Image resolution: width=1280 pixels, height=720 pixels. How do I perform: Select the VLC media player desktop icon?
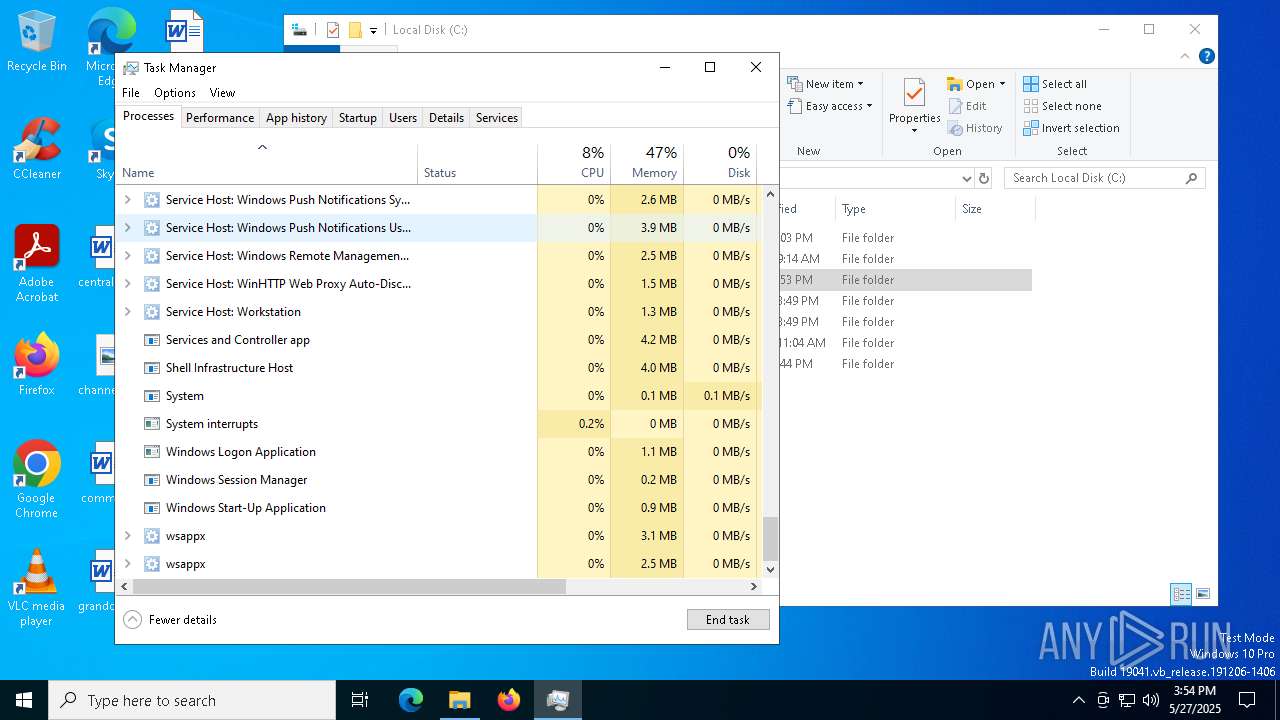point(37,588)
